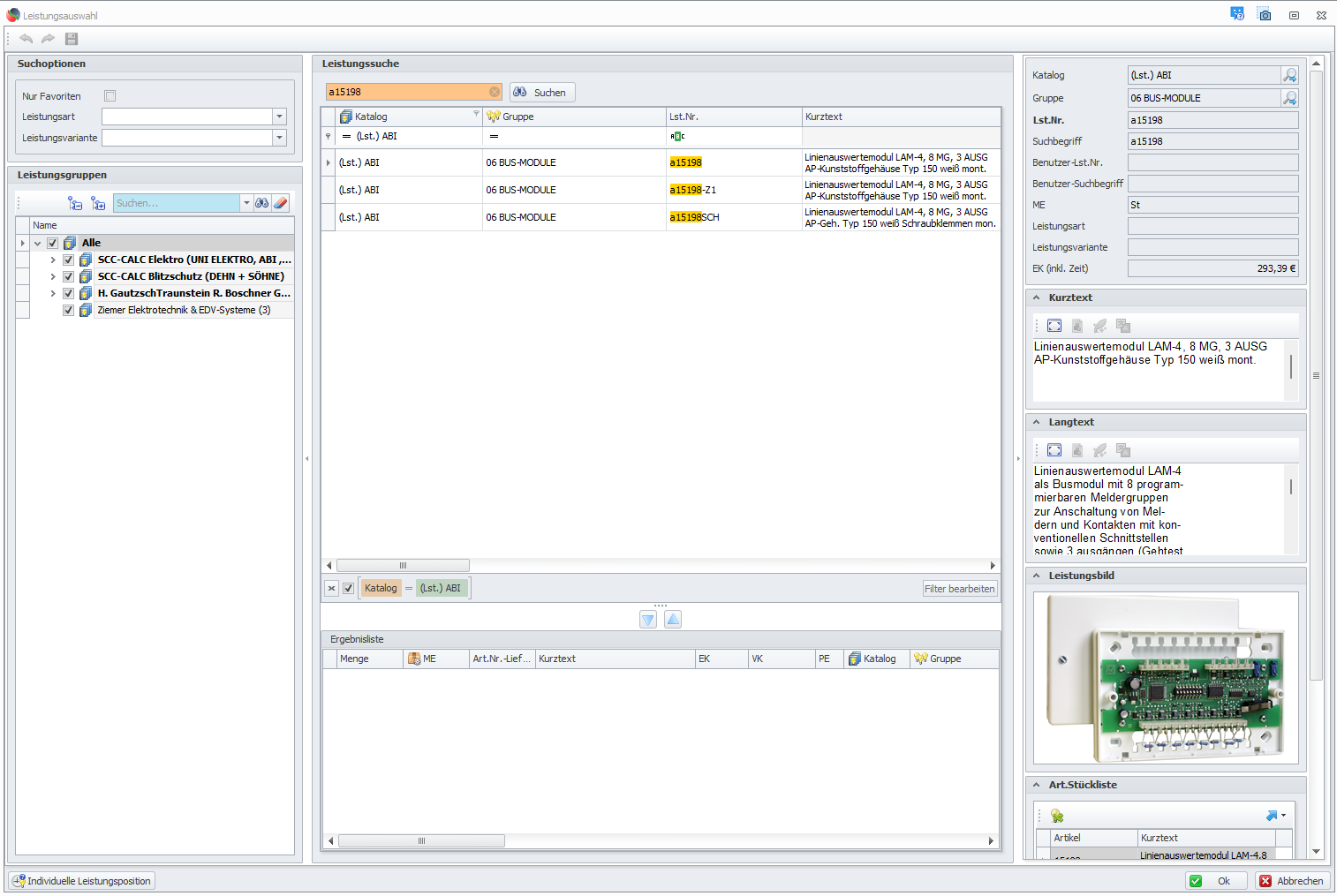Uncheck SCC-CALC Blitzschutz catalog checkbox

tap(68, 276)
